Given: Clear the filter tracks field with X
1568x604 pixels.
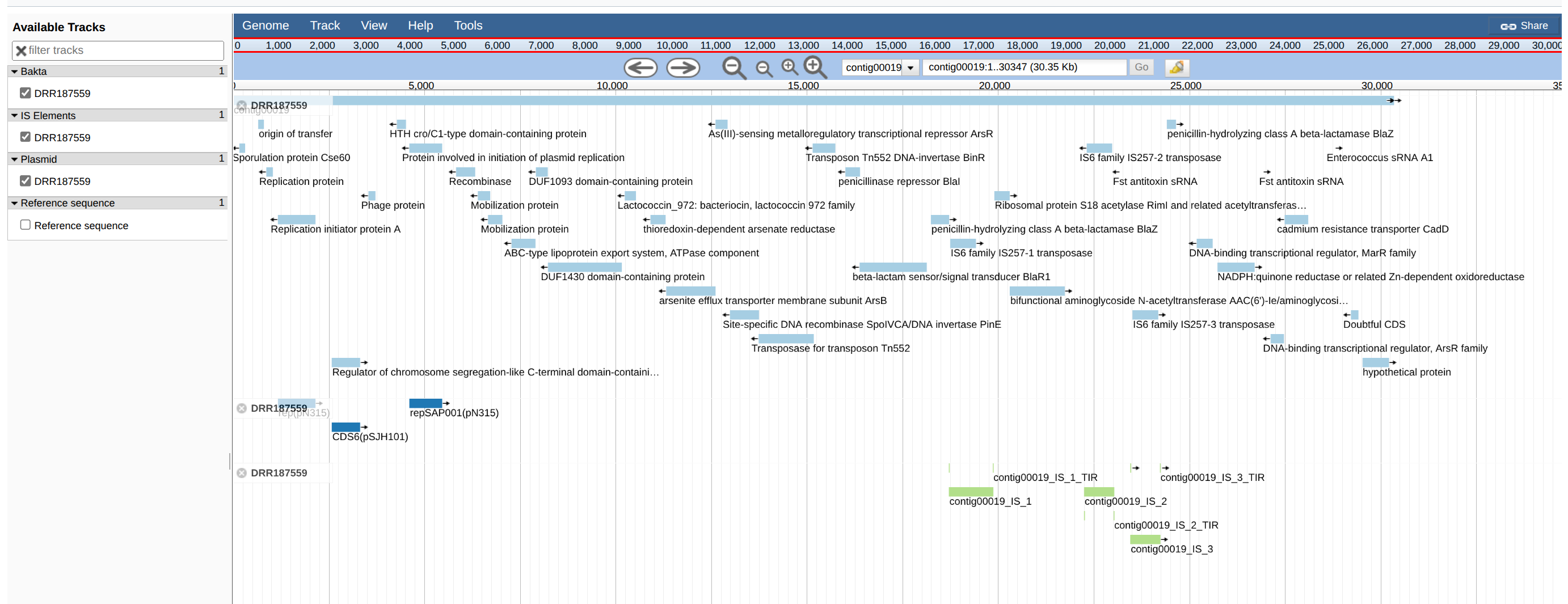Looking at the screenshot, I should [x=20, y=50].
